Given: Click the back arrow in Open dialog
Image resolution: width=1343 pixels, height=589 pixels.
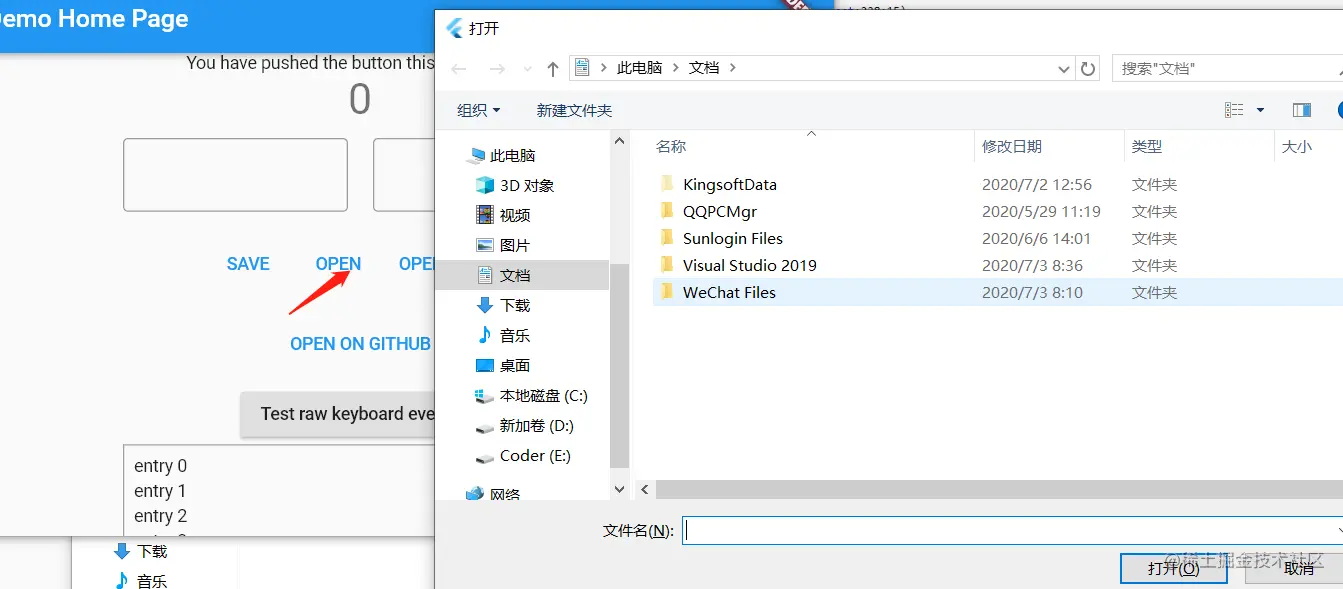Looking at the screenshot, I should [459, 68].
